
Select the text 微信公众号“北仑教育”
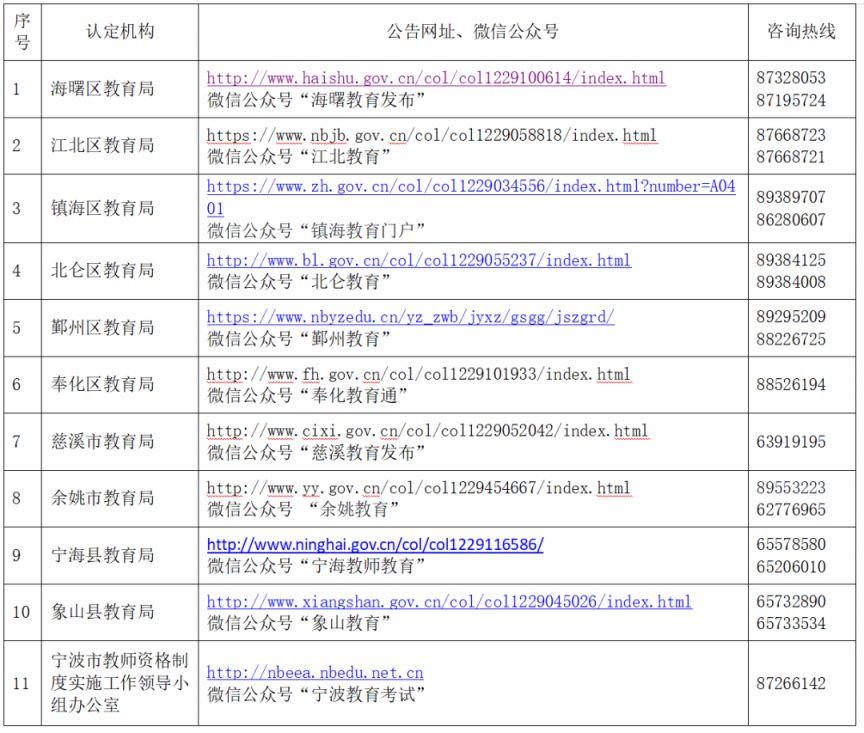(x=299, y=282)
